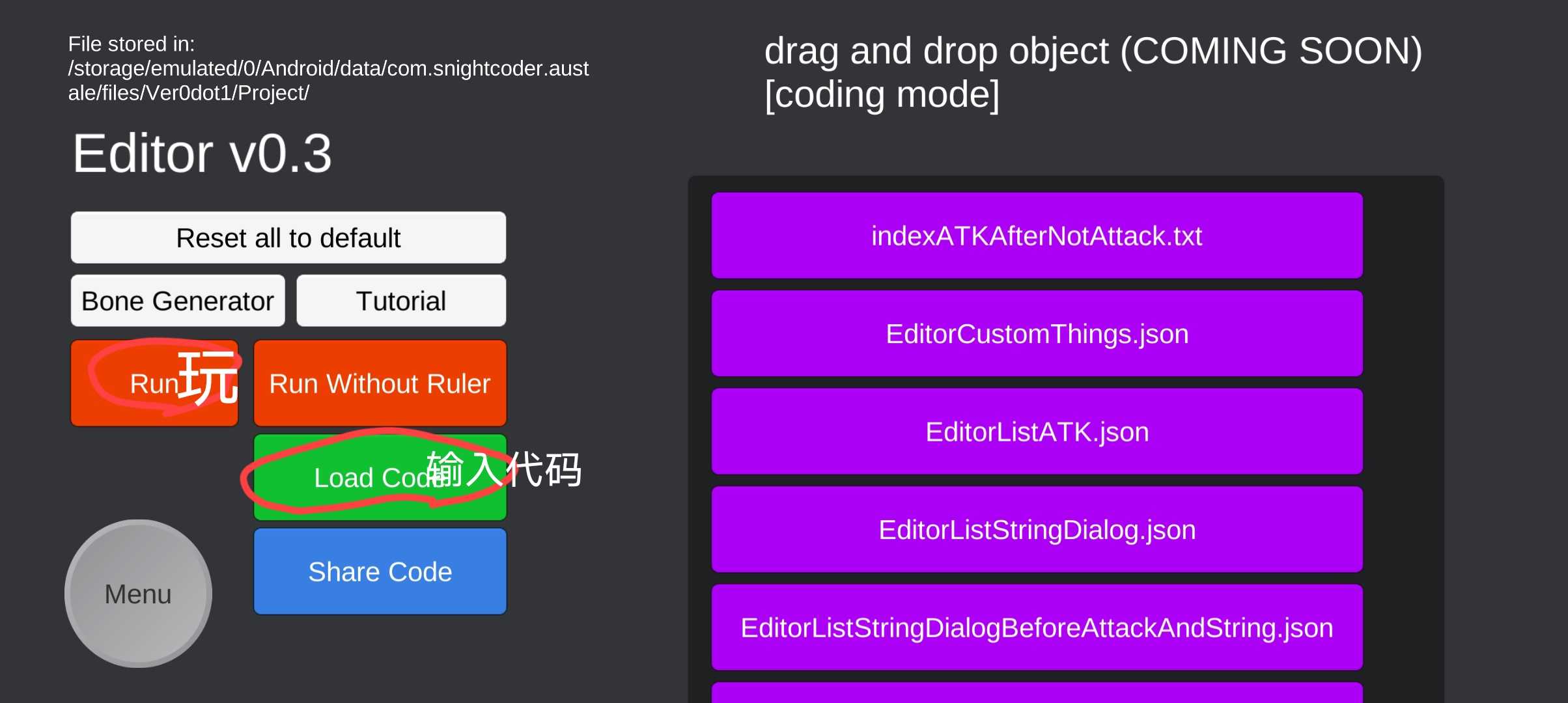The height and width of the screenshot is (703, 1568).
Task: Click the 玩 character on Run button
Action: [x=208, y=378]
